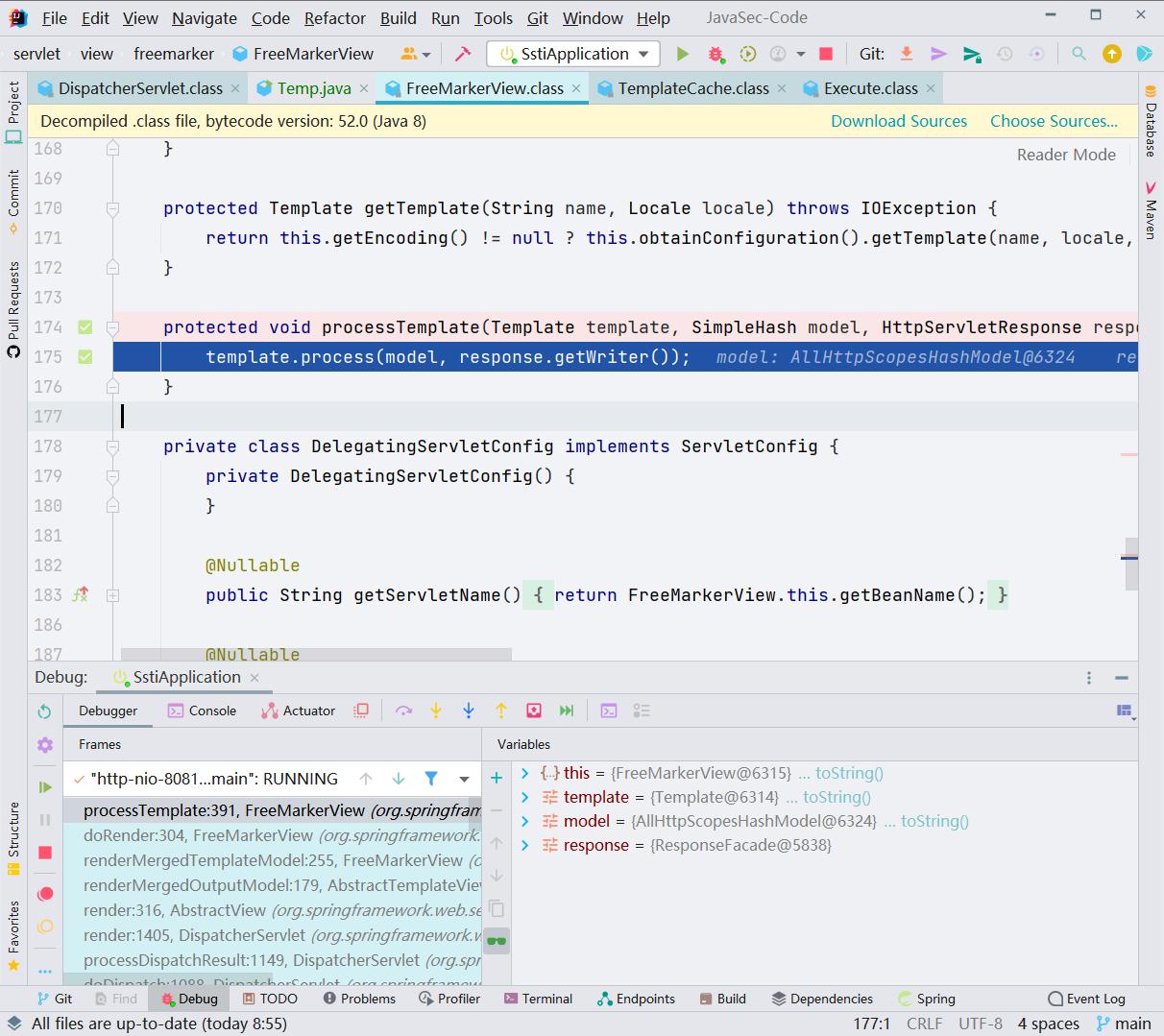Resume the program with the green arrow

(44, 787)
